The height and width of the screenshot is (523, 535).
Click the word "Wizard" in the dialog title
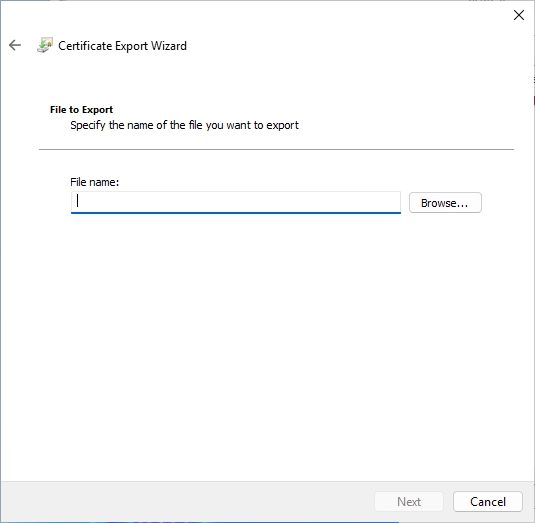coord(169,46)
